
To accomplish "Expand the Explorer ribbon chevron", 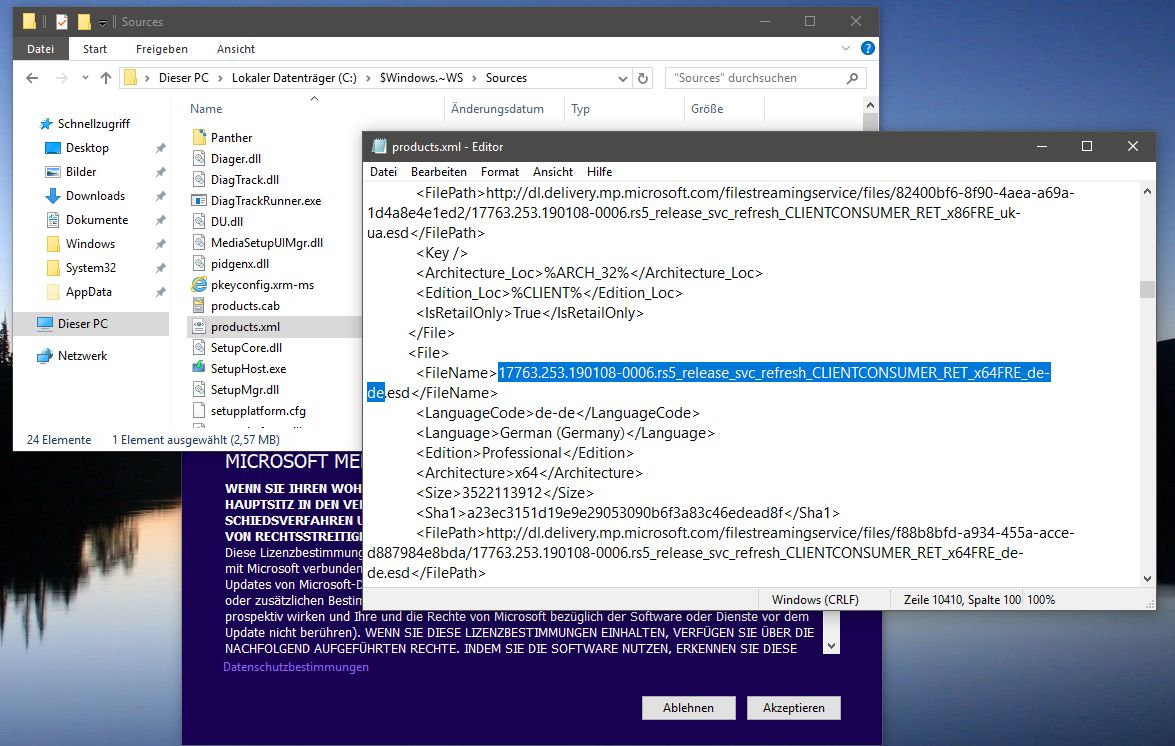I will tap(846, 48).
